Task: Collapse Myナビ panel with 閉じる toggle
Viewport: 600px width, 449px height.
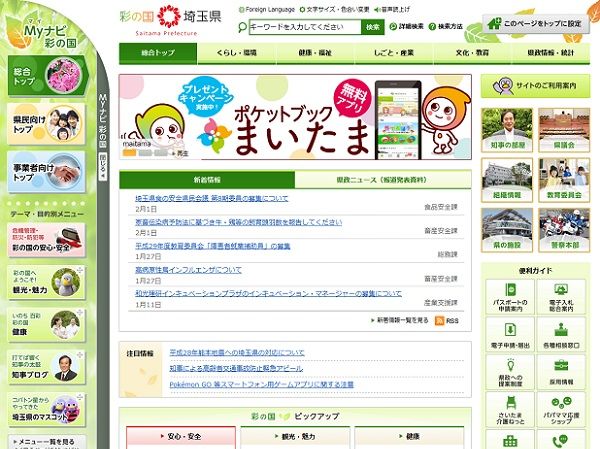Action: pos(103,166)
